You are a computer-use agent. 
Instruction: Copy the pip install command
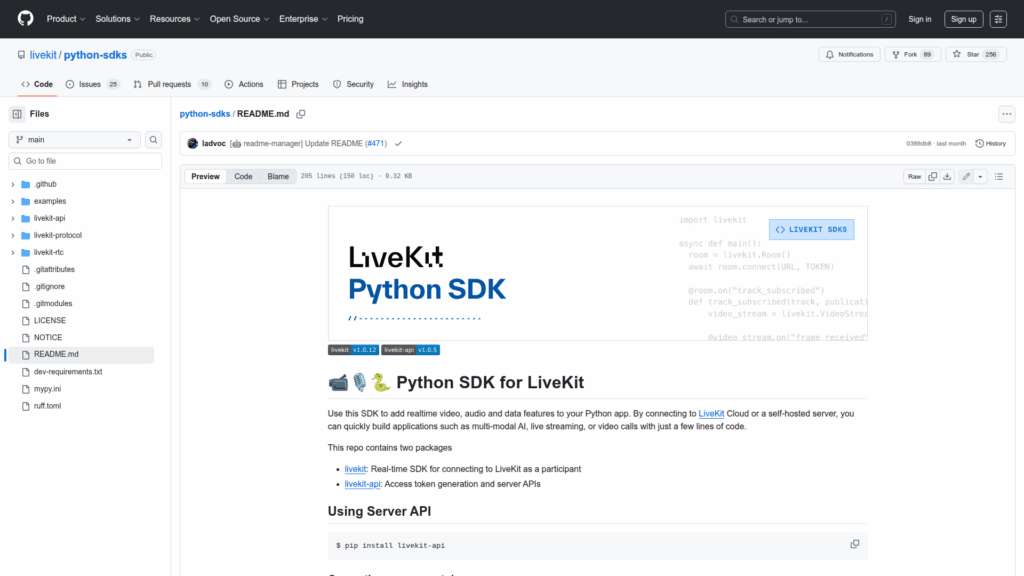click(854, 544)
